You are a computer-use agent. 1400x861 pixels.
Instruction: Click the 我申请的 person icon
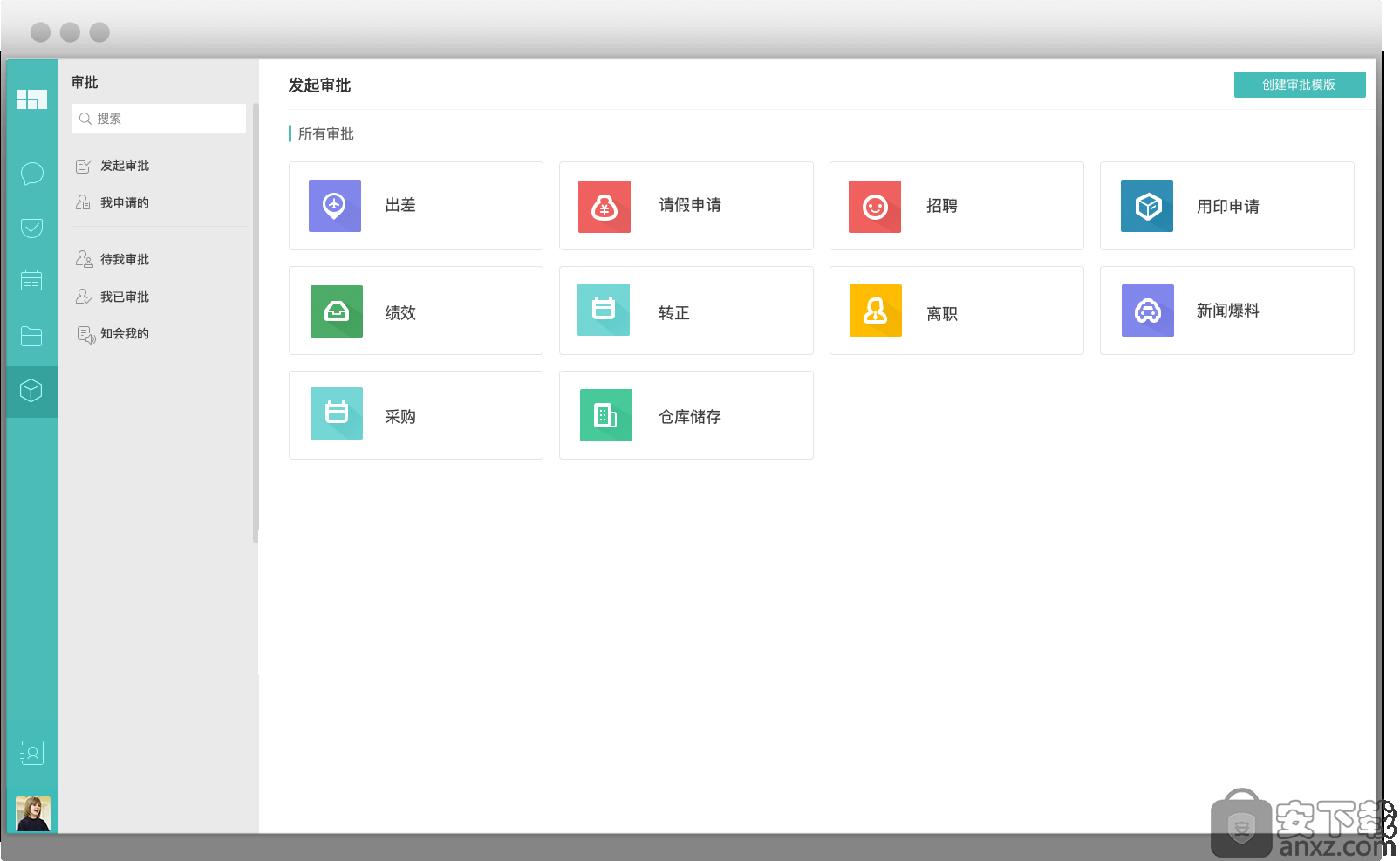(x=84, y=202)
